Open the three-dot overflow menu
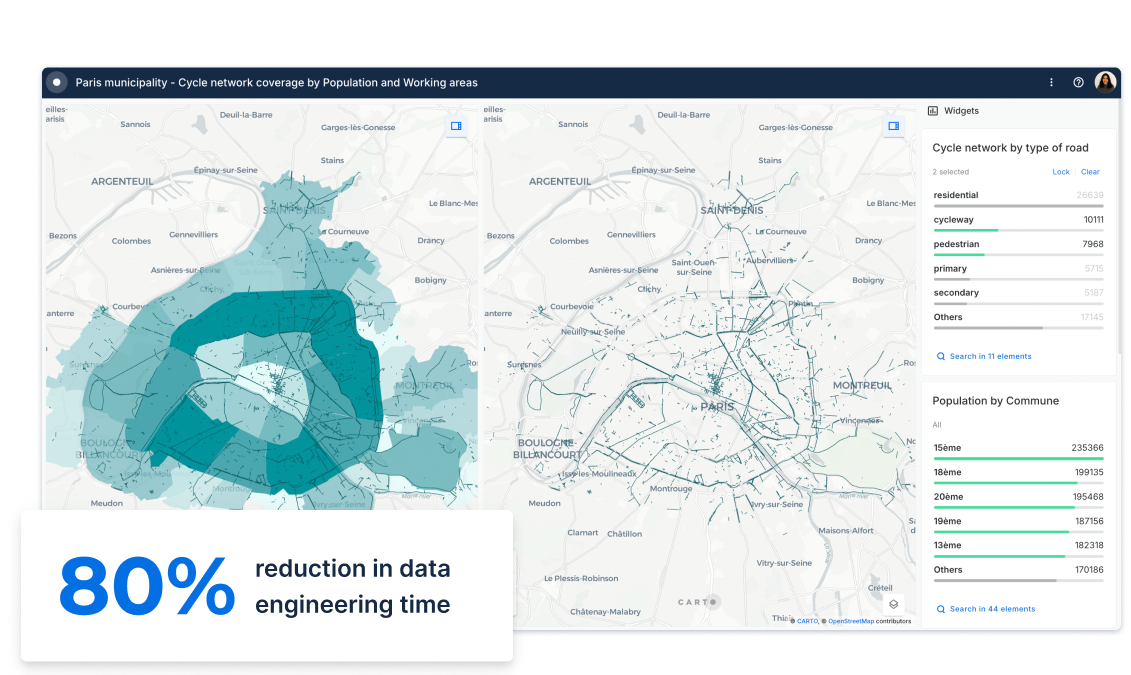The width and height of the screenshot is (1131, 675). (1051, 82)
